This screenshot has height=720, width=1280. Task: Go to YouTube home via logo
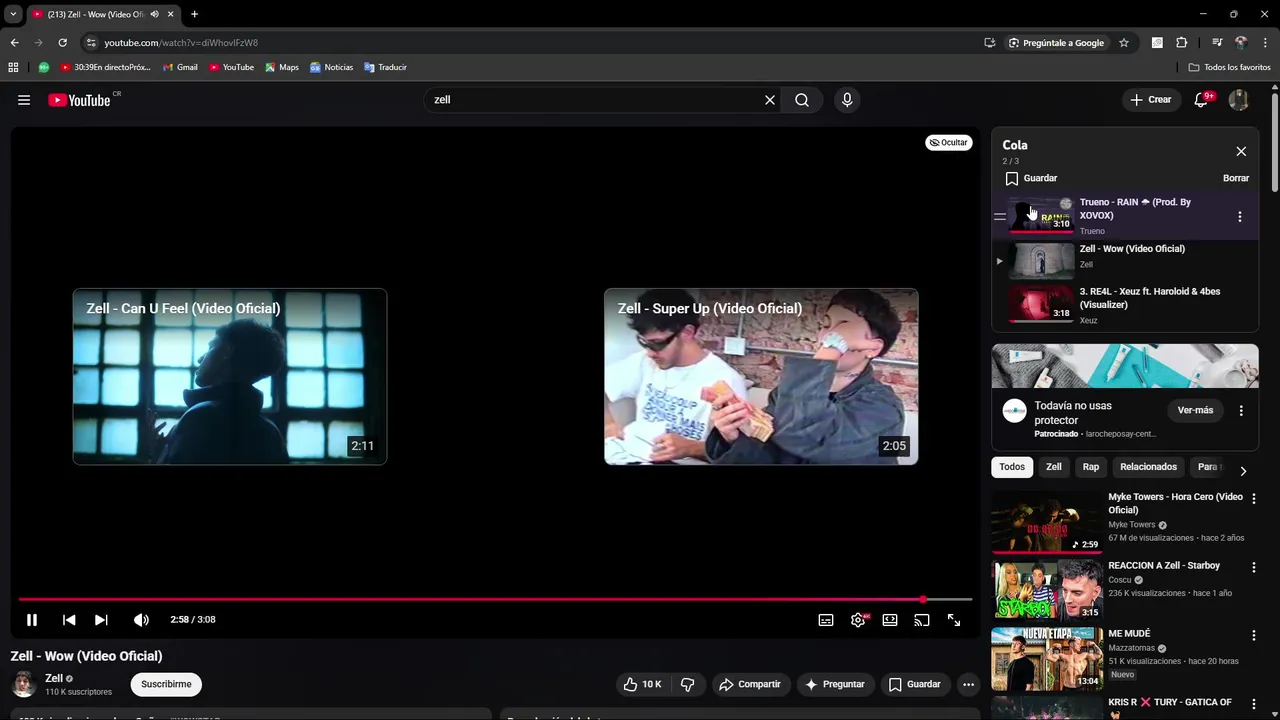pos(79,100)
